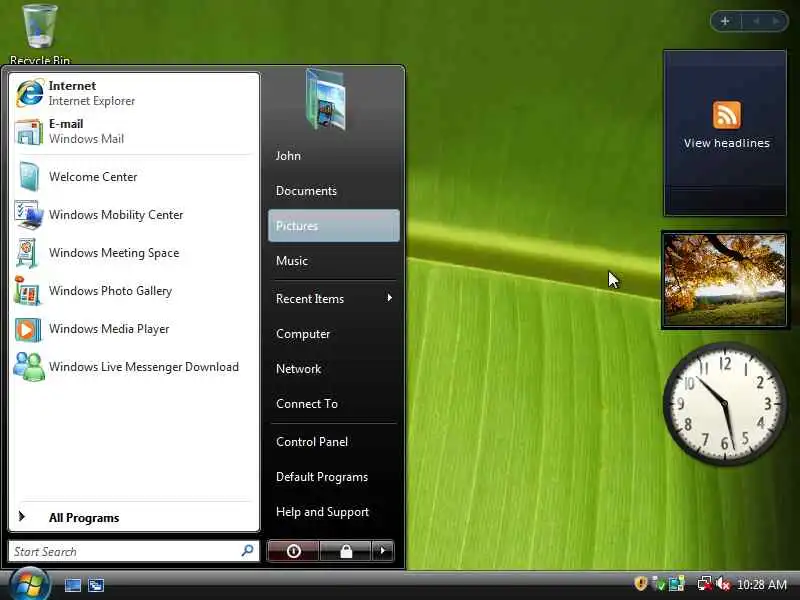Lock the computer with padlock button
Viewport: 800px width, 600px height.
pos(346,551)
